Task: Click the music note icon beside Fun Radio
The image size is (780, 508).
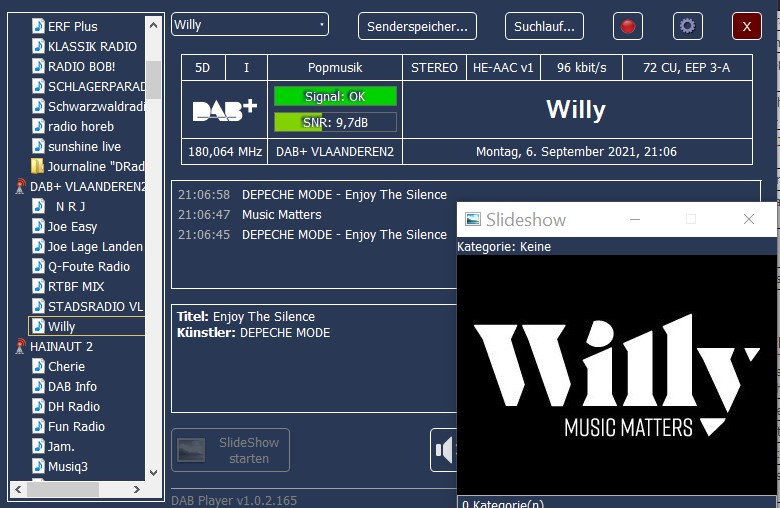Action: click(x=38, y=426)
